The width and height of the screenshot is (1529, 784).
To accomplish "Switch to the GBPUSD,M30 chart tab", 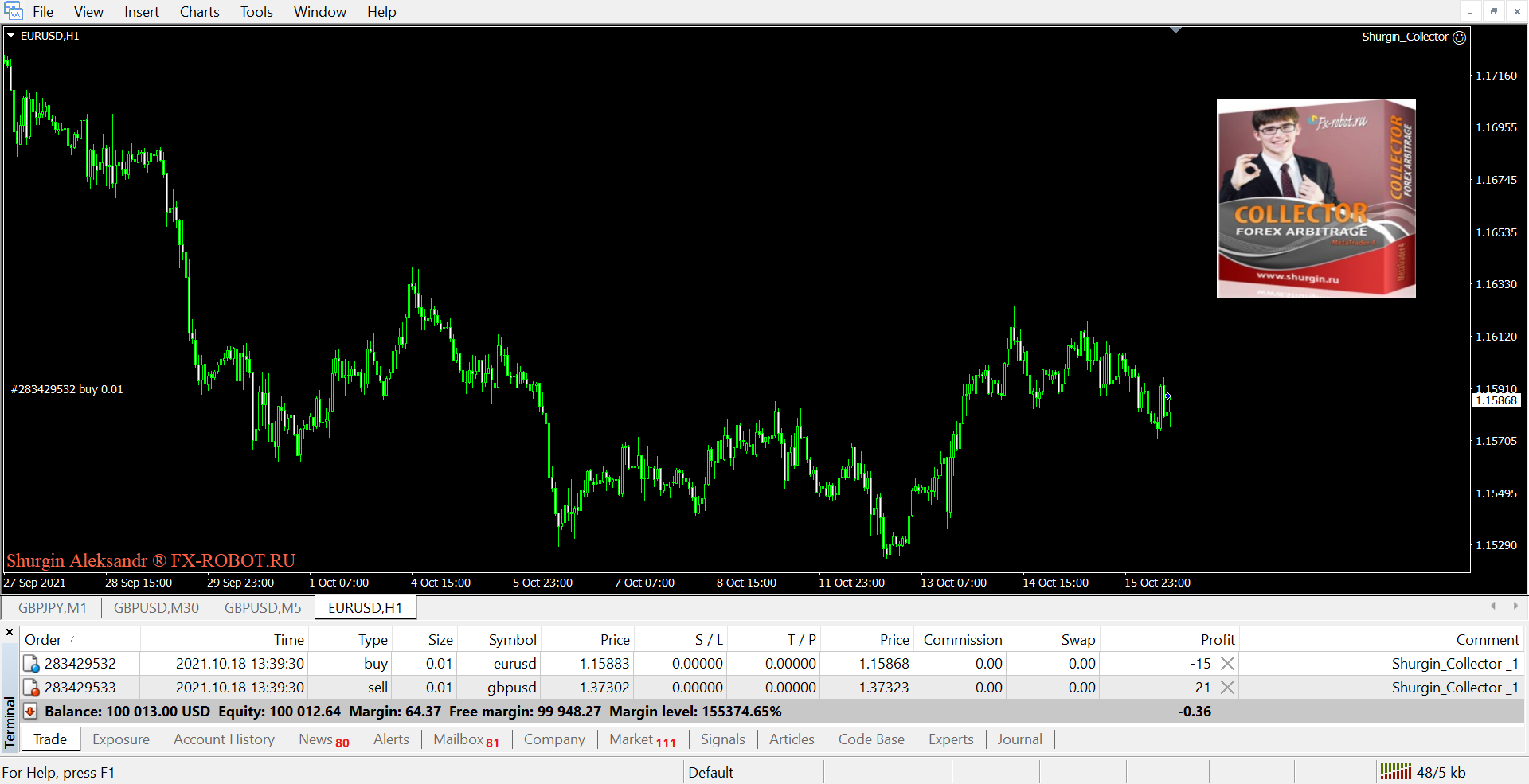I will tap(156, 608).
